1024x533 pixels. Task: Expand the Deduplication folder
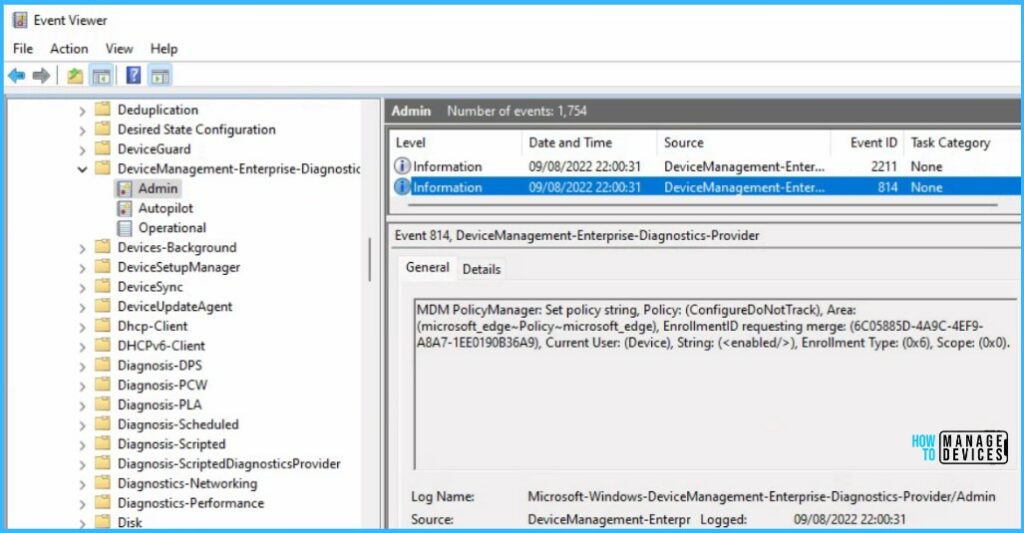(82, 110)
